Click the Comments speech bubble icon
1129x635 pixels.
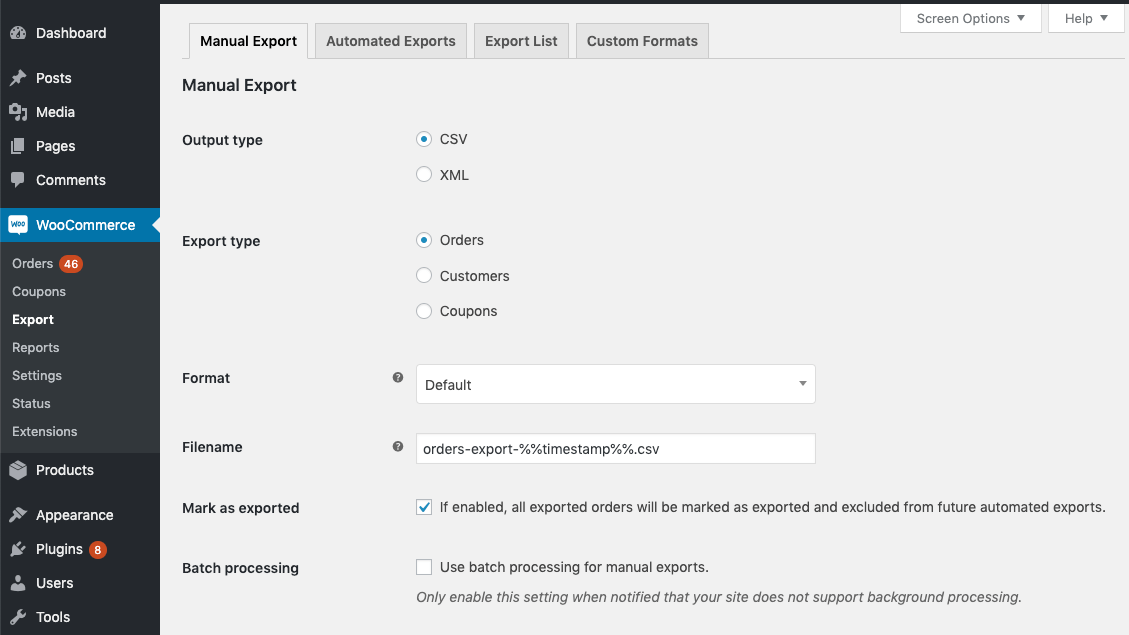(x=18, y=180)
